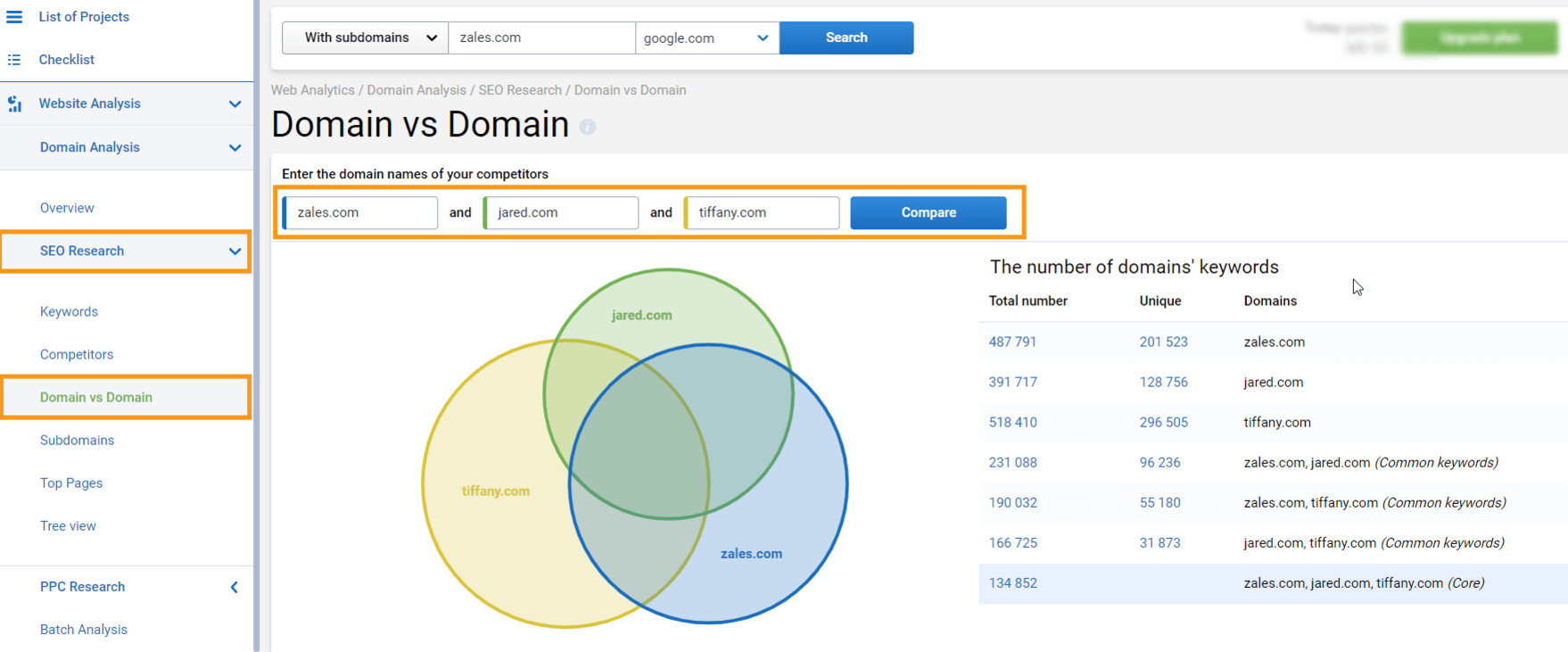Screen dimensions: 1568x652
Task: Click the blue Search button
Action: (846, 37)
